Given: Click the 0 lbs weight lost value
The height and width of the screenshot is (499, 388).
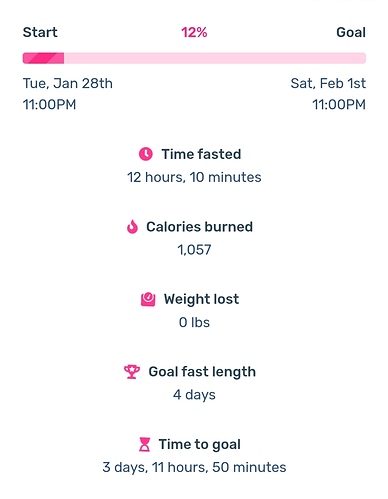Looking at the screenshot, I should (194, 322).
